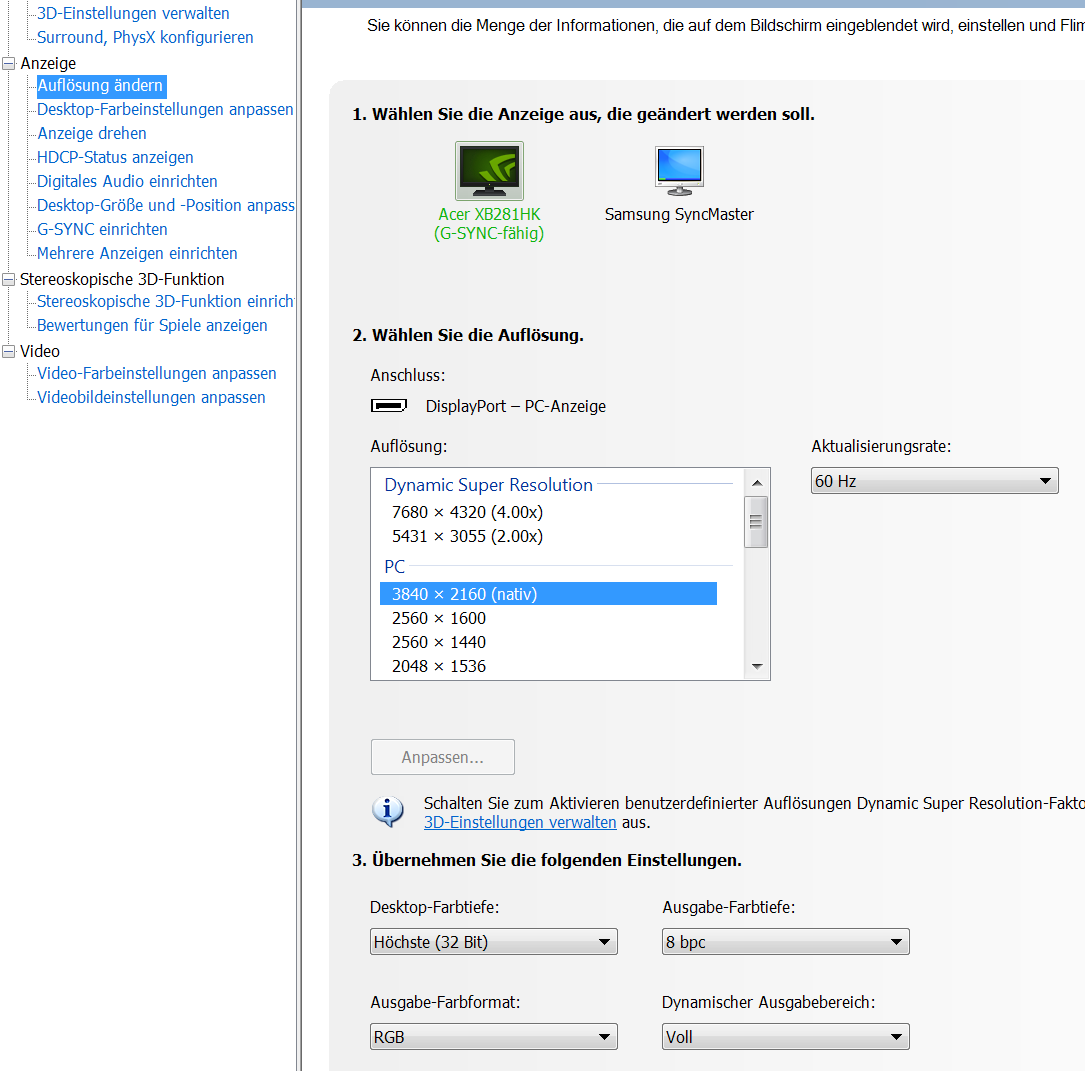Open Videobildeinstellungen anpassen

(151, 397)
